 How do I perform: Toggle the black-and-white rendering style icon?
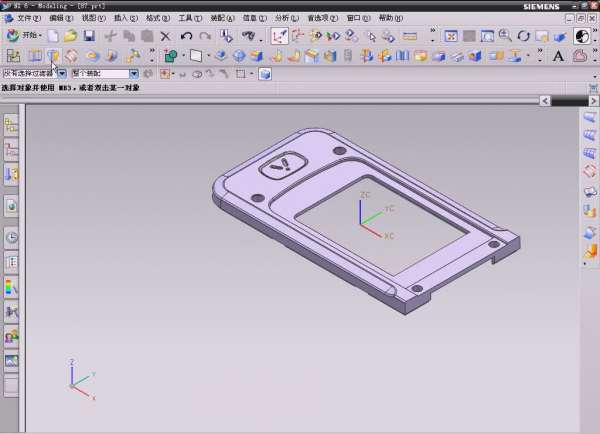coord(583,36)
